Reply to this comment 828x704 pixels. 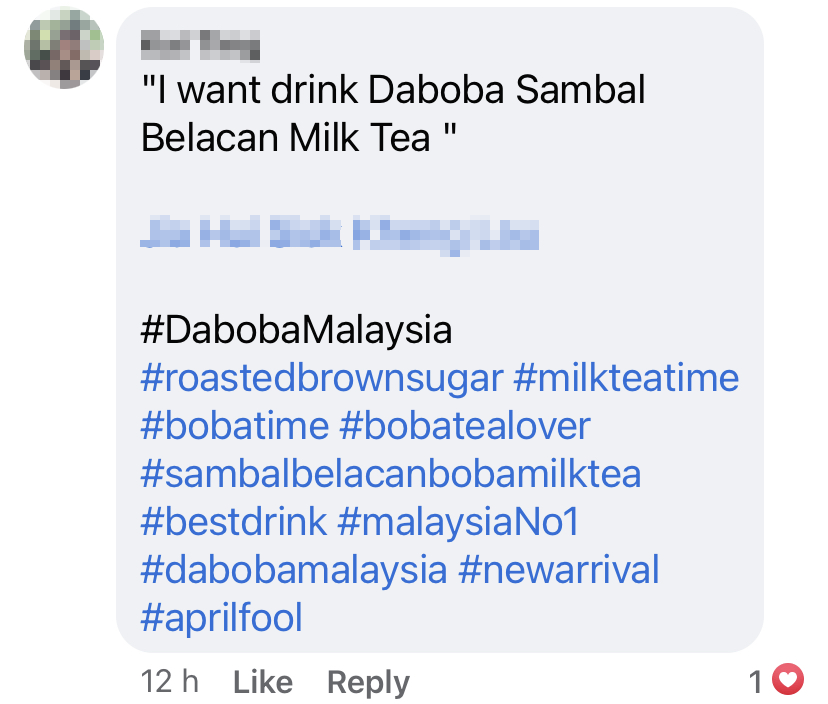tap(368, 683)
